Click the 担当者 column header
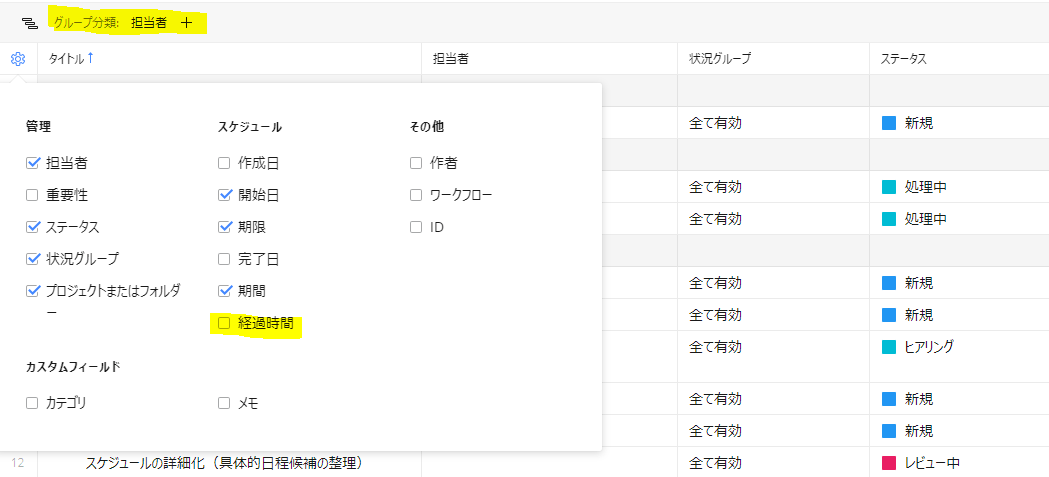 click(x=451, y=59)
